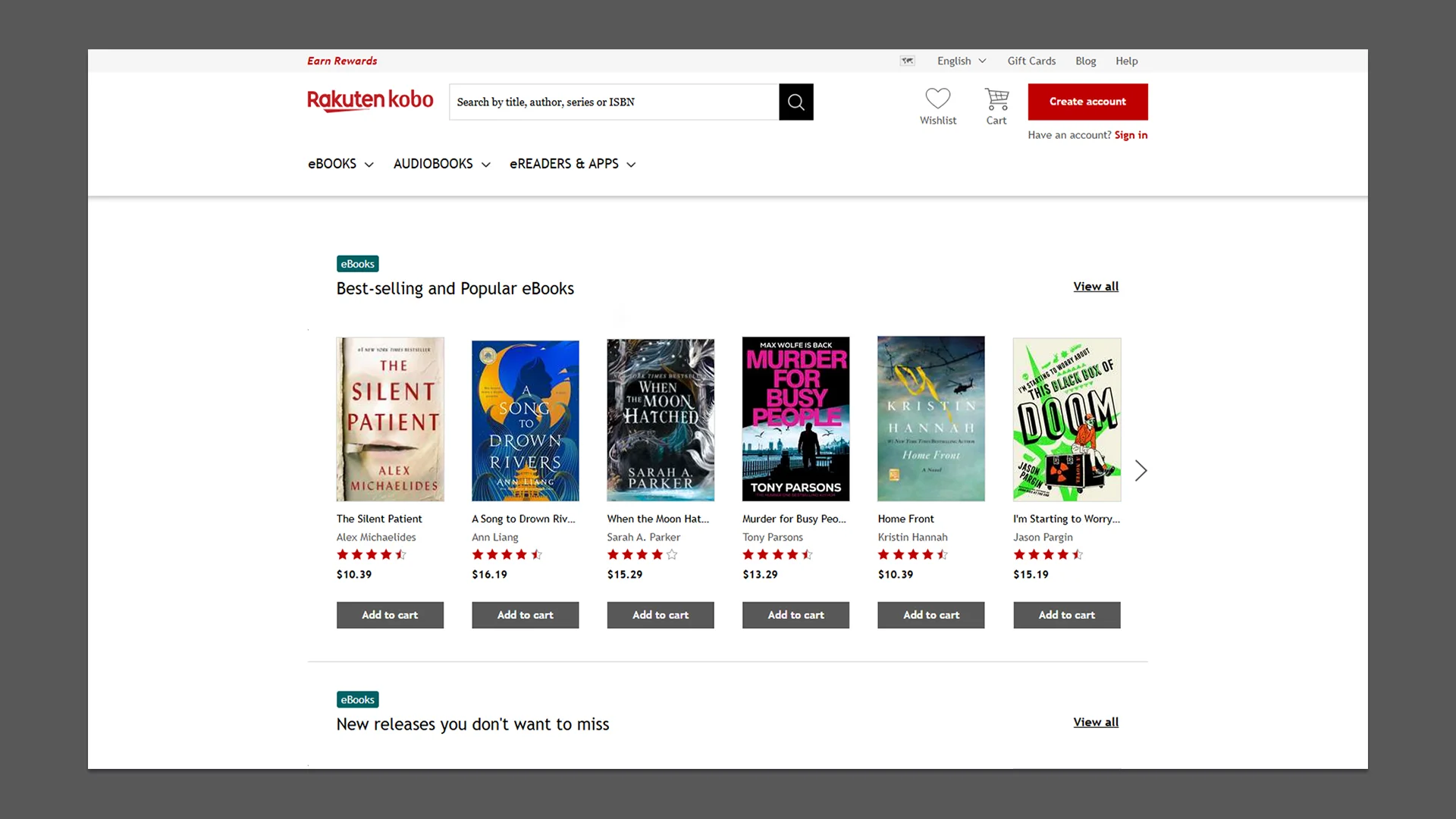Expand the eBOOKS navigation menu
Viewport: 1456px width, 819px height.
(x=340, y=164)
